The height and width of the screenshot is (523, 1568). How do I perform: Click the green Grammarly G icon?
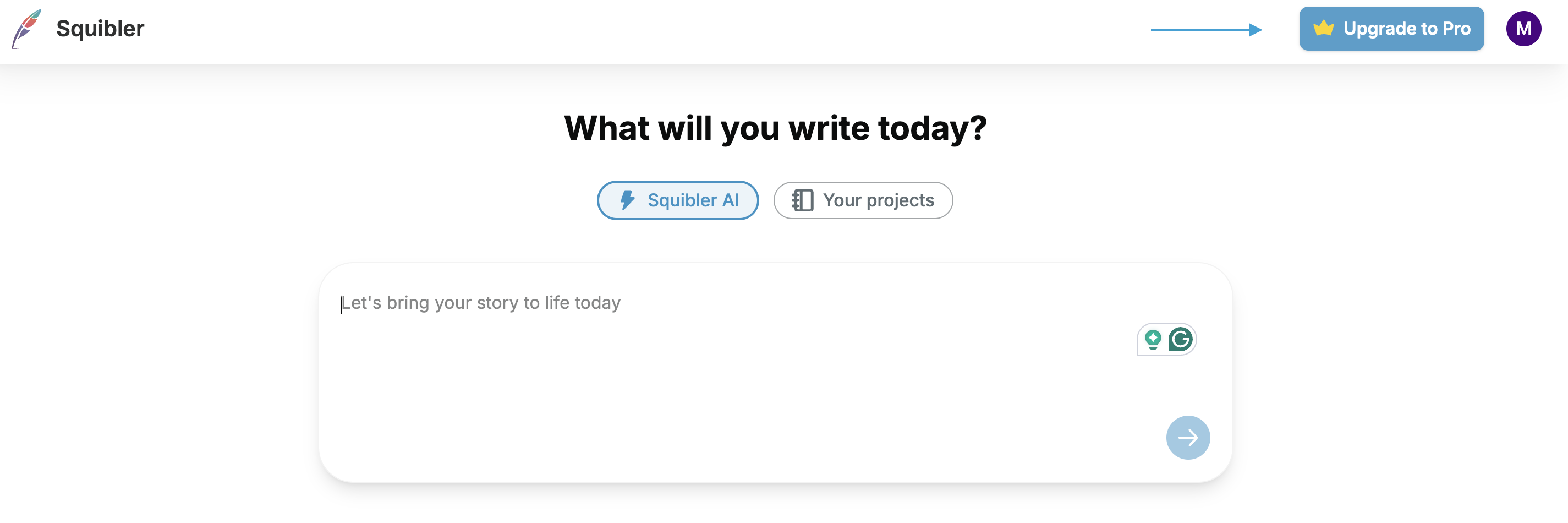[1180, 339]
